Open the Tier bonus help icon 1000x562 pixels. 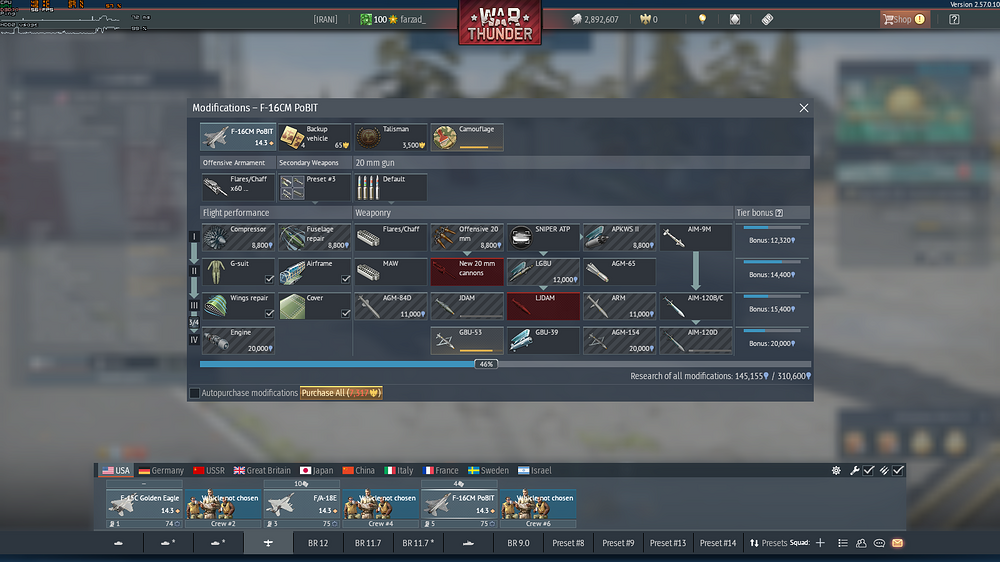click(x=779, y=213)
